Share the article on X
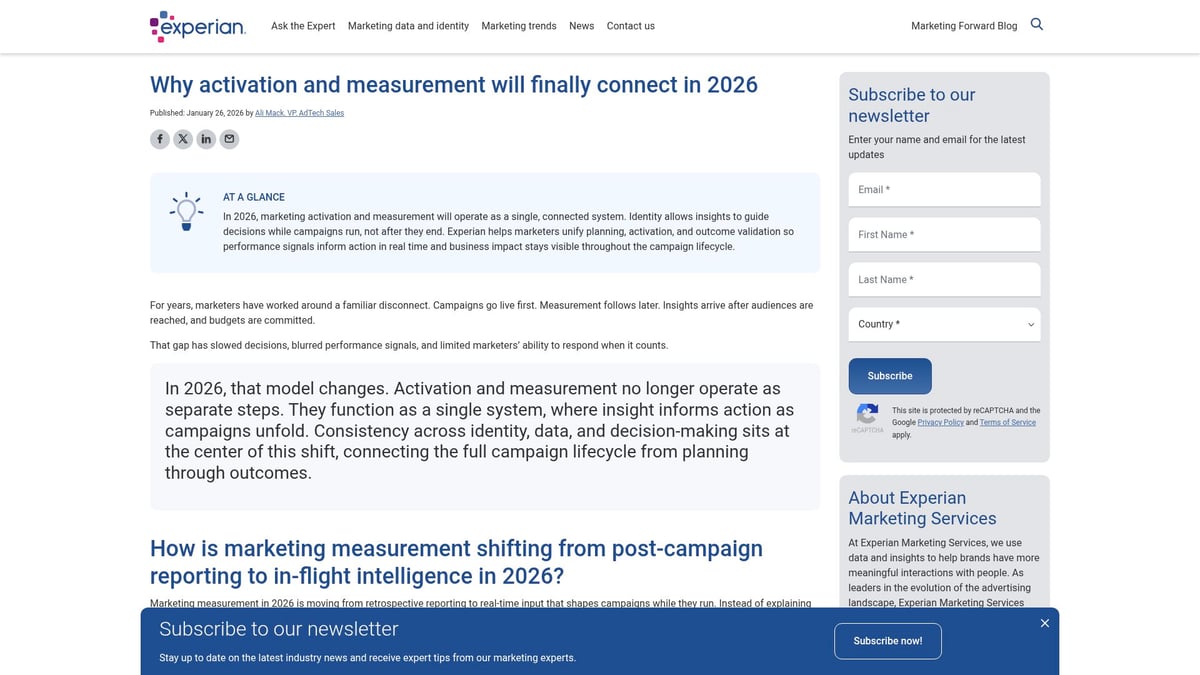Image resolution: width=1200 pixels, height=675 pixels. coord(183,139)
